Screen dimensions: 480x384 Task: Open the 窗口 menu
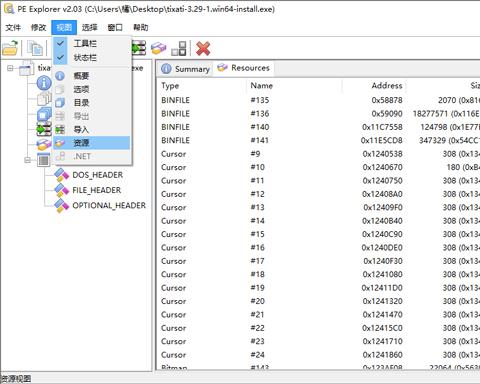click(115, 27)
